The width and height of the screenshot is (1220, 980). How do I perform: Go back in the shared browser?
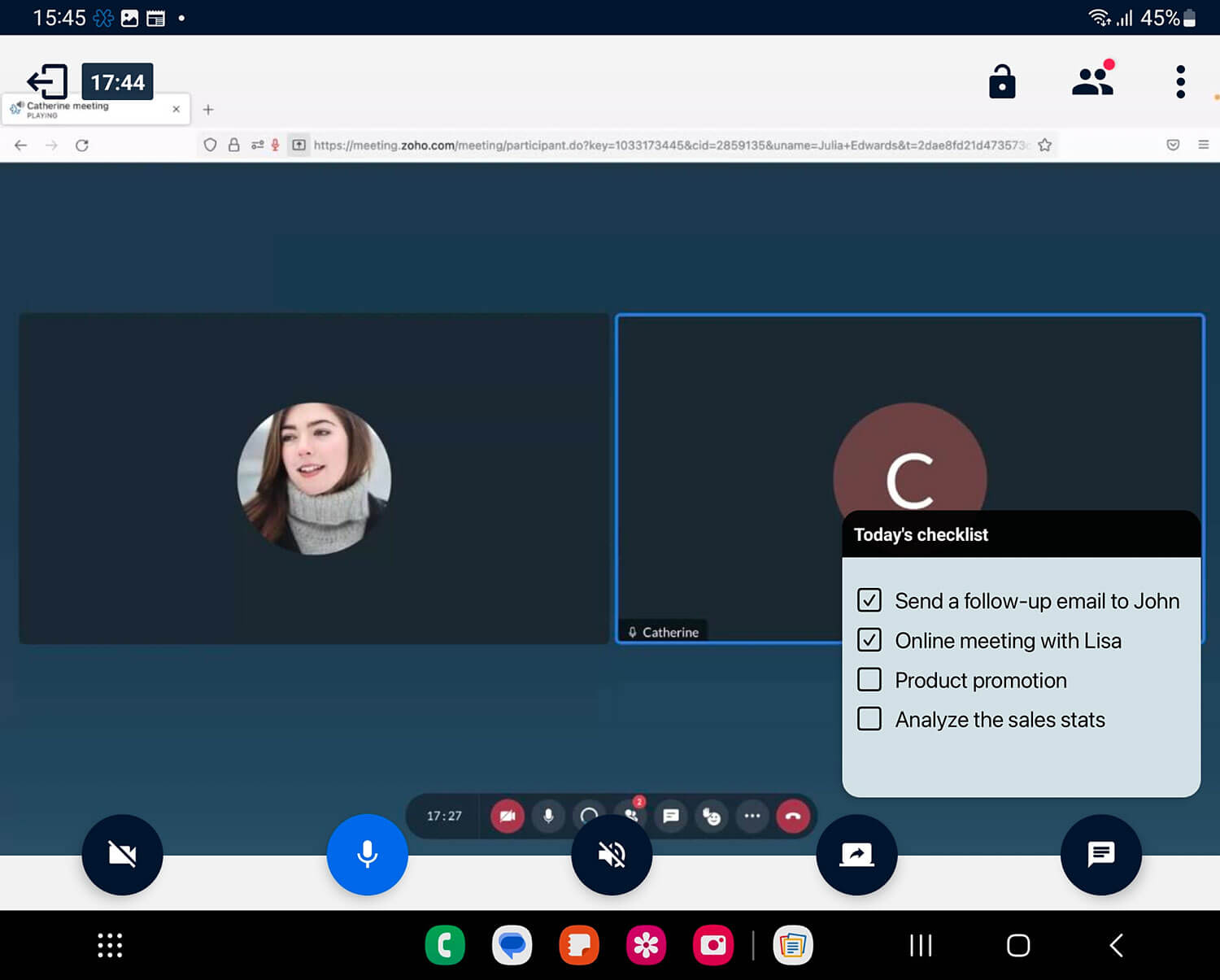coord(21,145)
